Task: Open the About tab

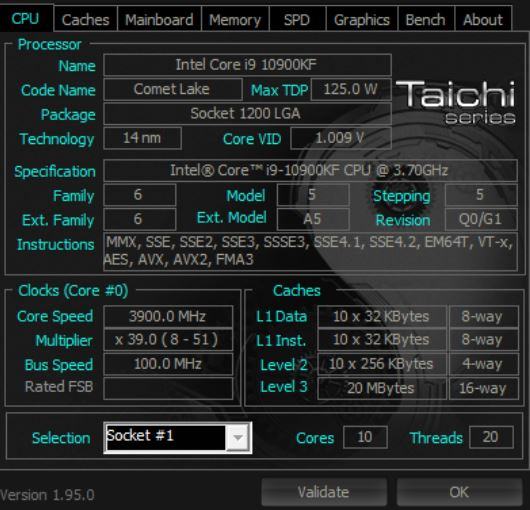Action: (x=483, y=19)
